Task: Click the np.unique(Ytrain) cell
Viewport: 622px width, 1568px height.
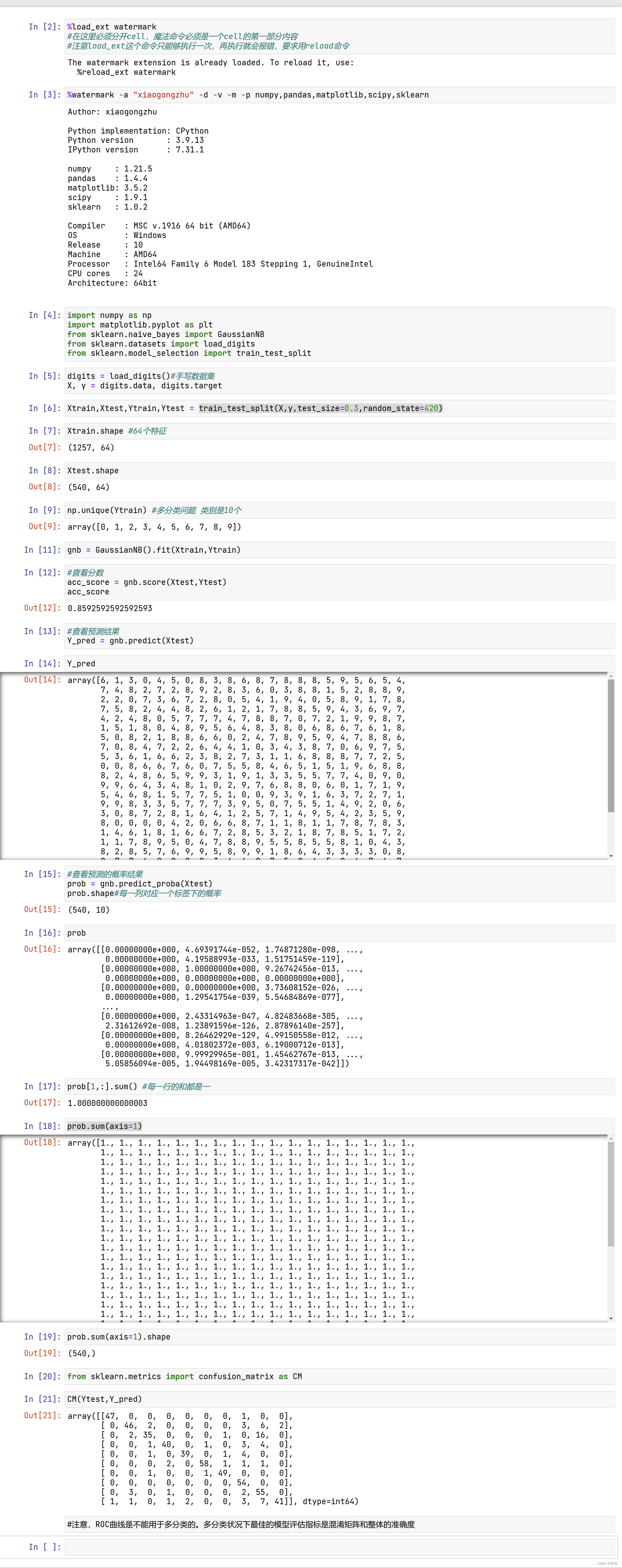Action: [339, 510]
